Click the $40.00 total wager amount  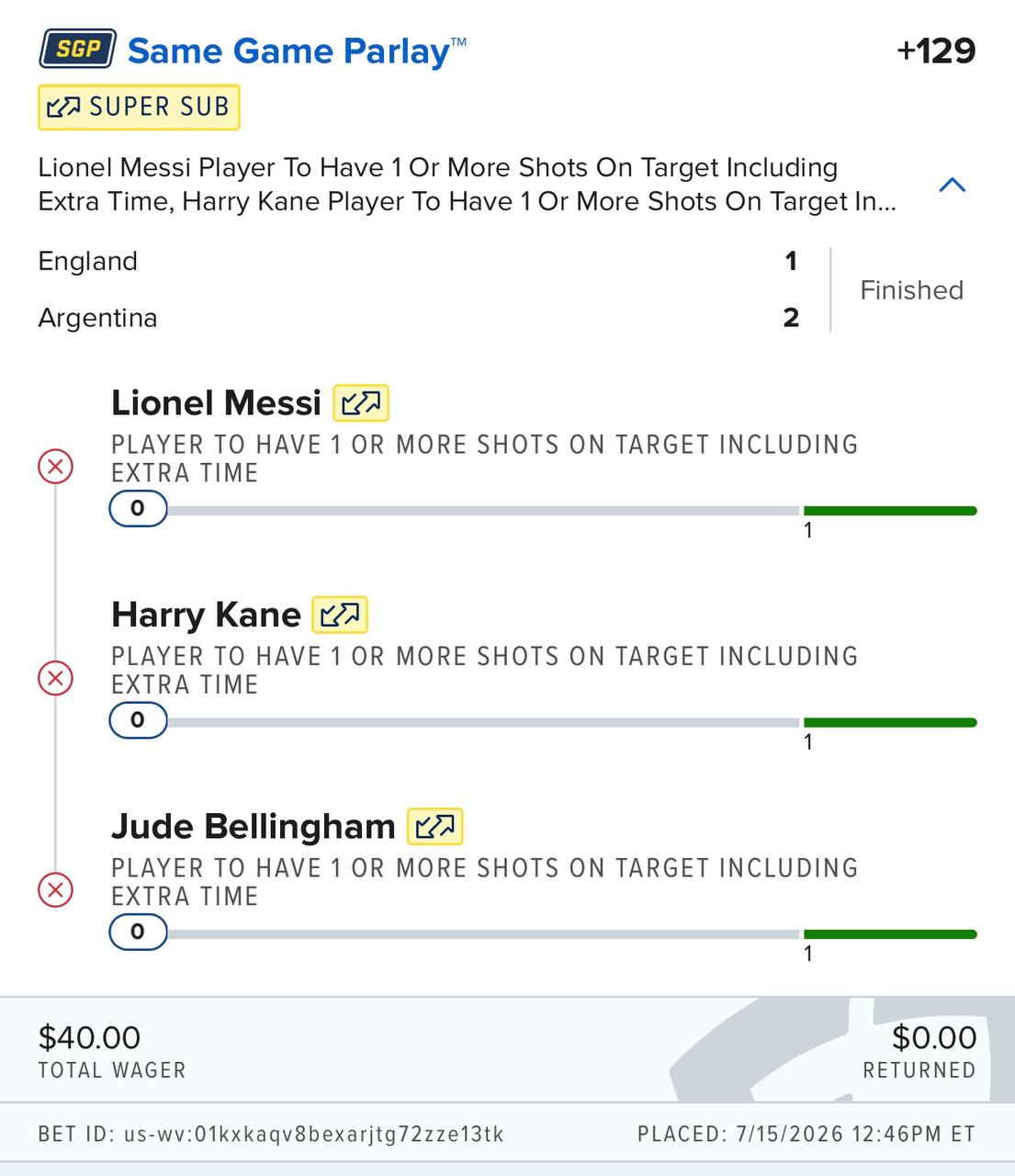[89, 1037]
